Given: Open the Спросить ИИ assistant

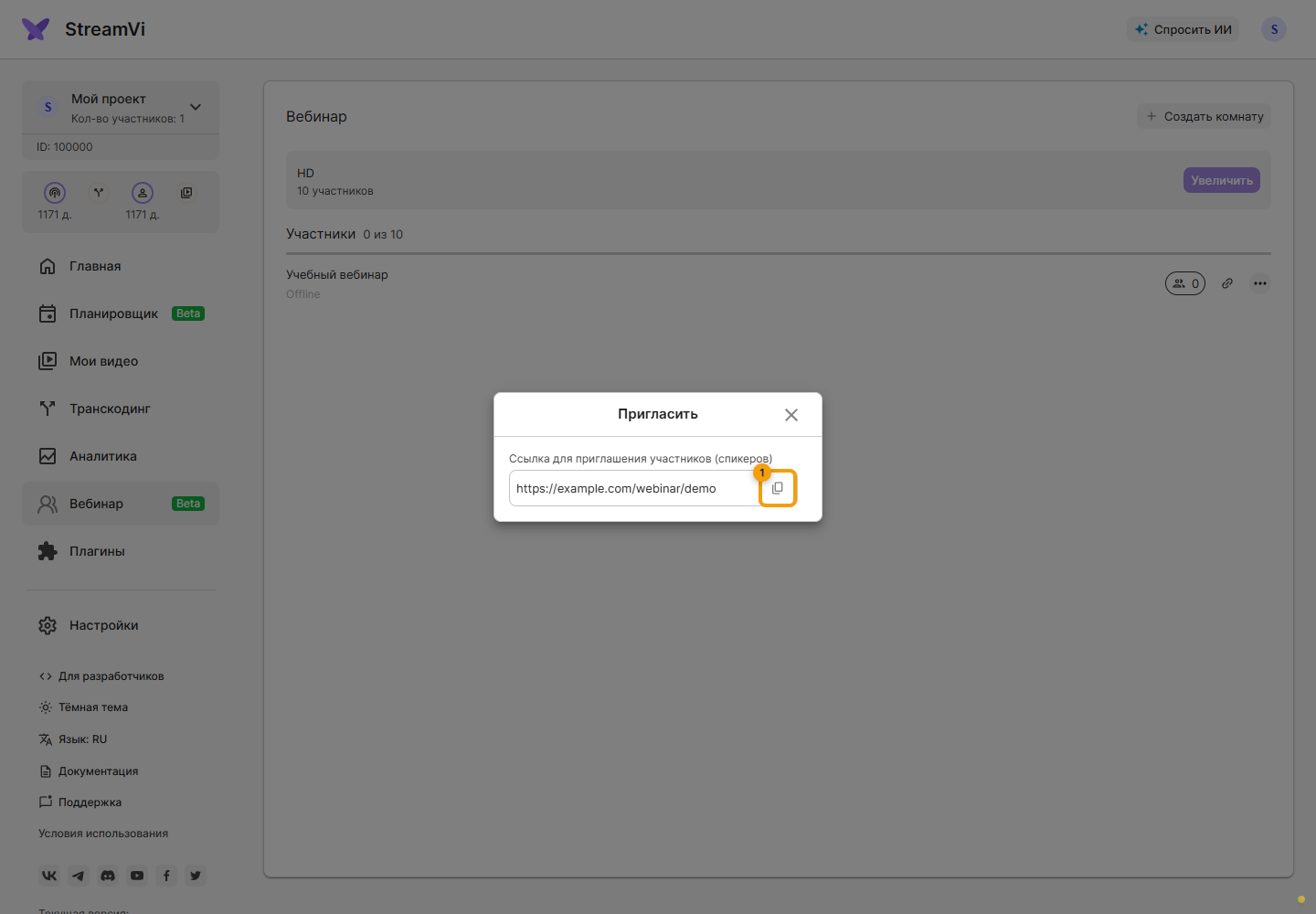Looking at the screenshot, I should (1183, 29).
